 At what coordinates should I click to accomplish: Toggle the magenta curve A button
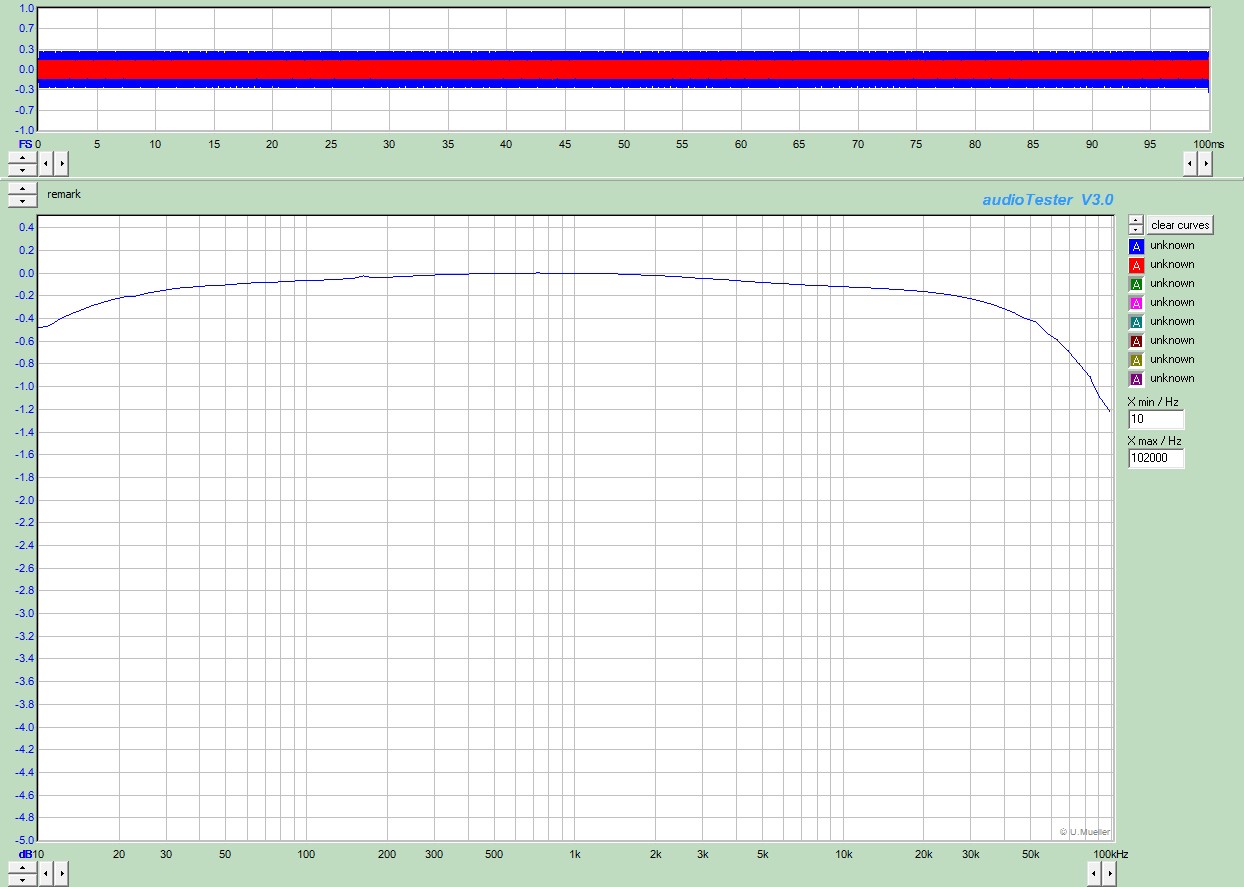[x=1136, y=303]
